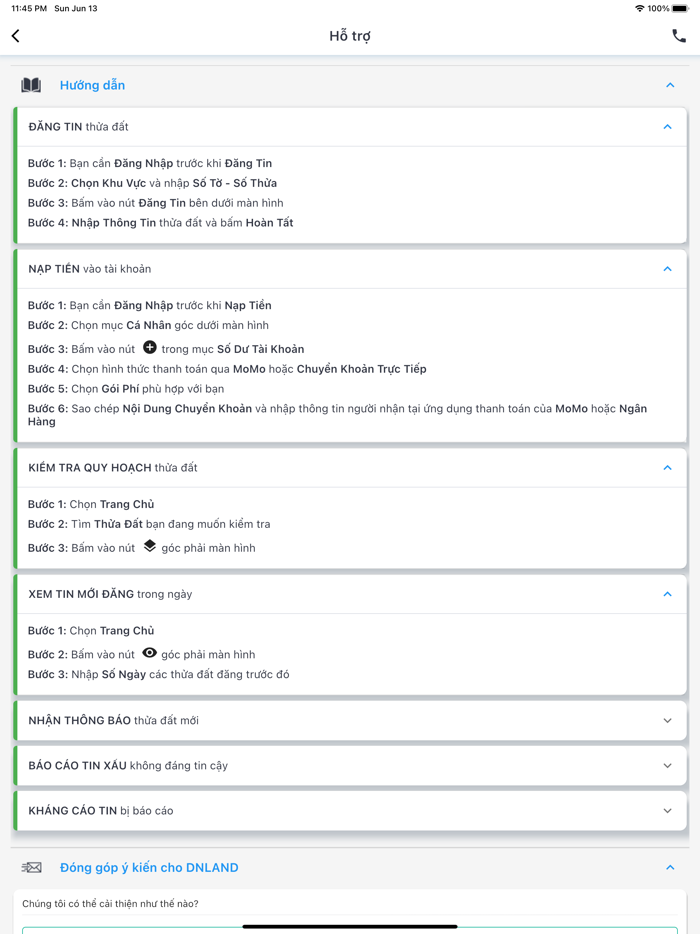Tap the layers icon in Kiểm tra quy hoạch
Viewport: 700px width, 934px height.
[150, 546]
